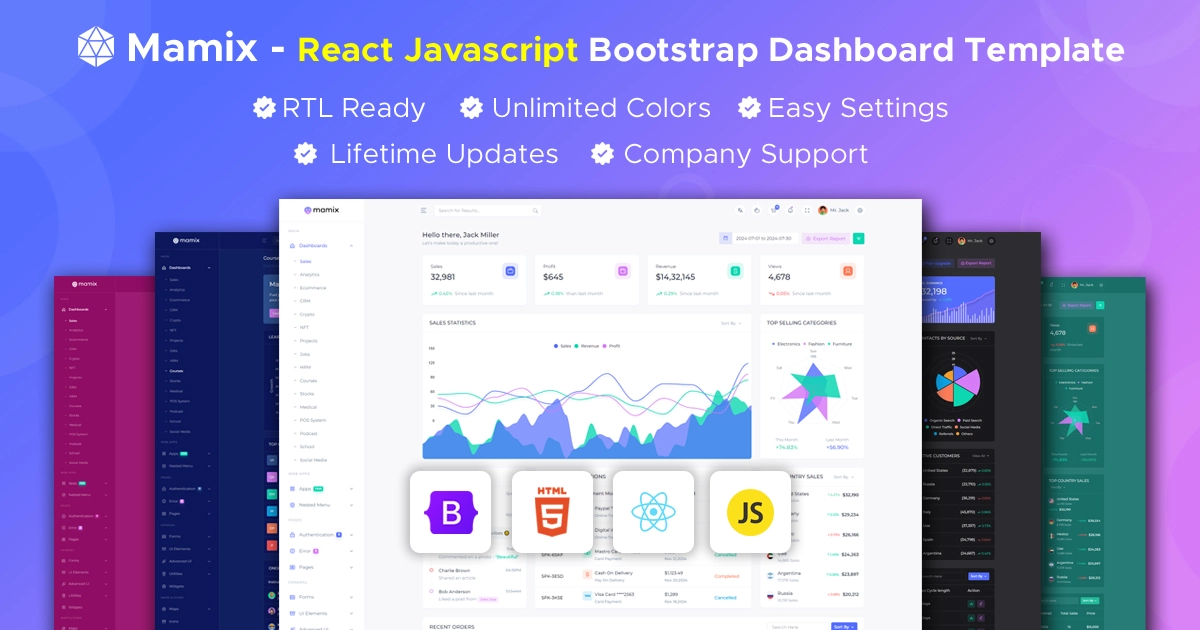
Task: Click the Search for Results input field
Action: tap(488, 211)
